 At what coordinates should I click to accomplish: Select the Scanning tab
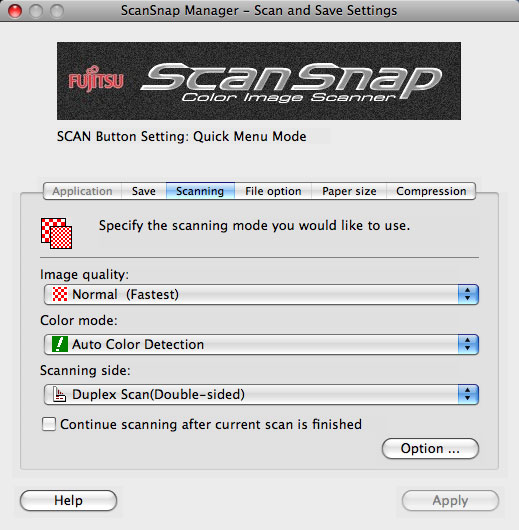click(x=200, y=191)
